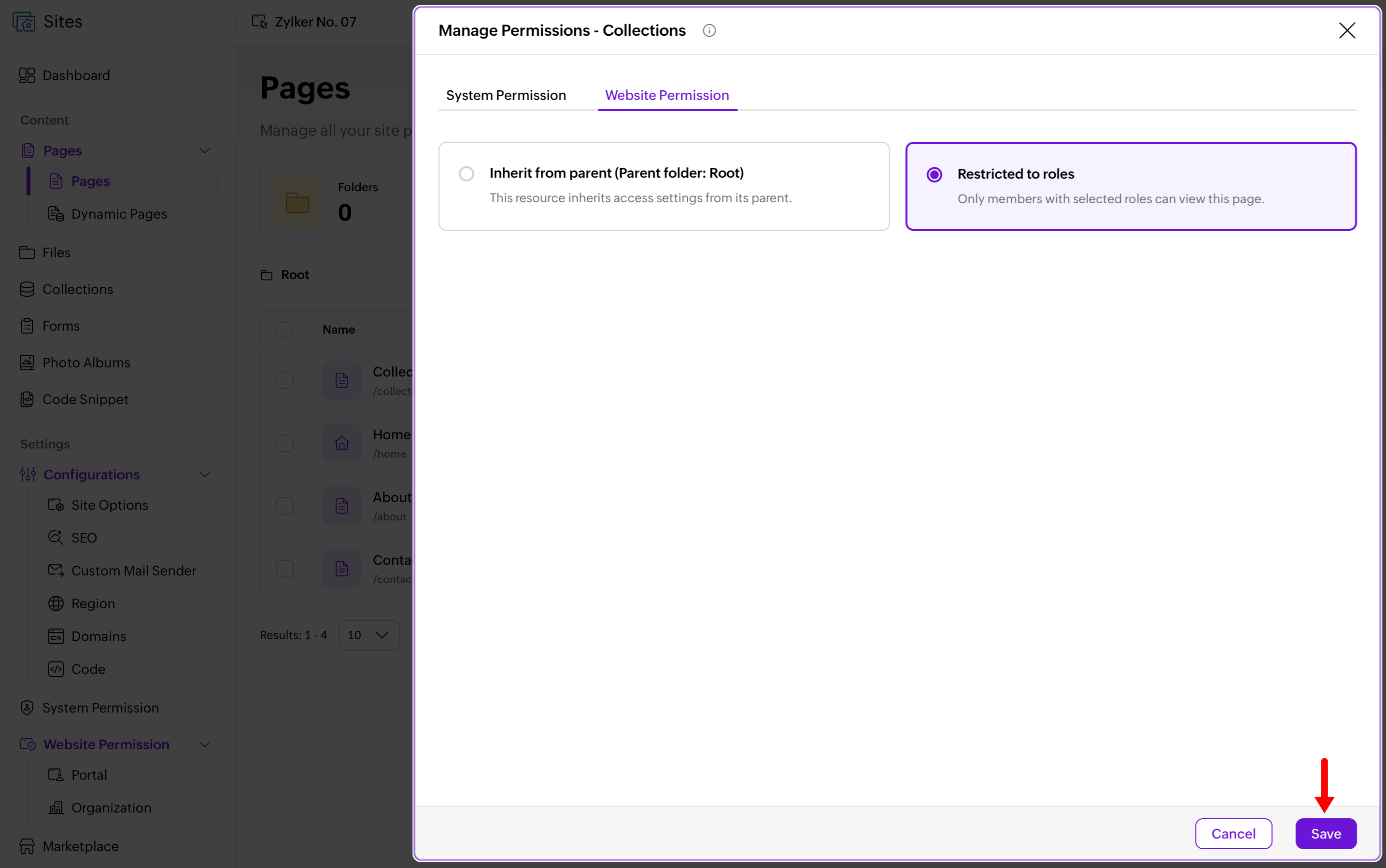Click the Code Snippet icon
Screen dimensions: 1386x868
coord(27,399)
